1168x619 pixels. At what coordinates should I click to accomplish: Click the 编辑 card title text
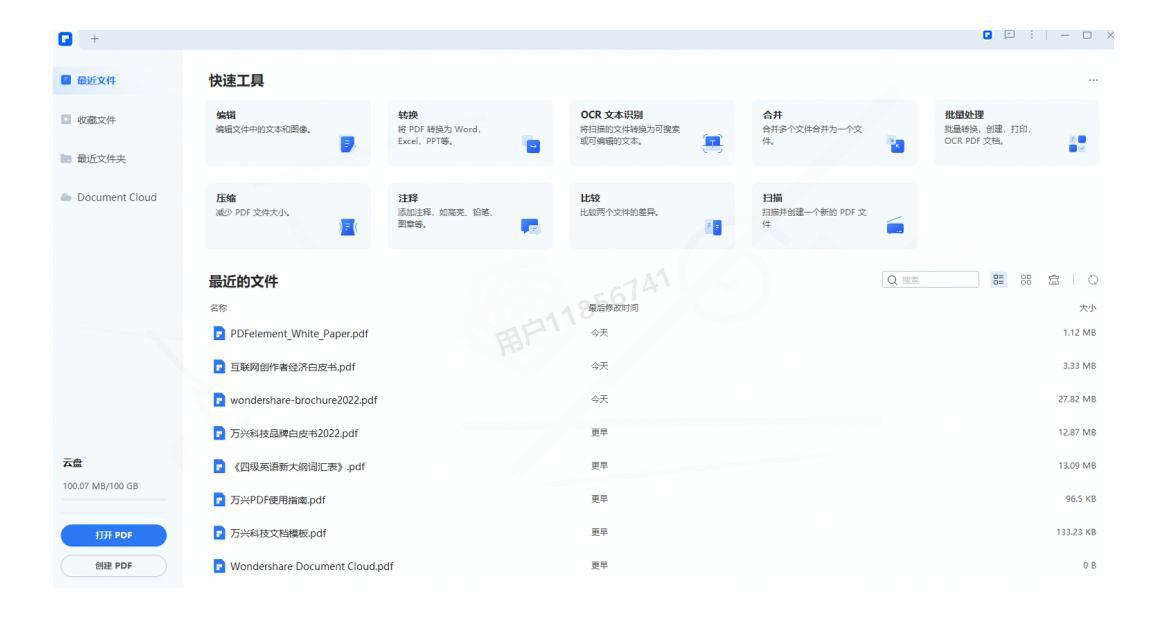coord(226,115)
